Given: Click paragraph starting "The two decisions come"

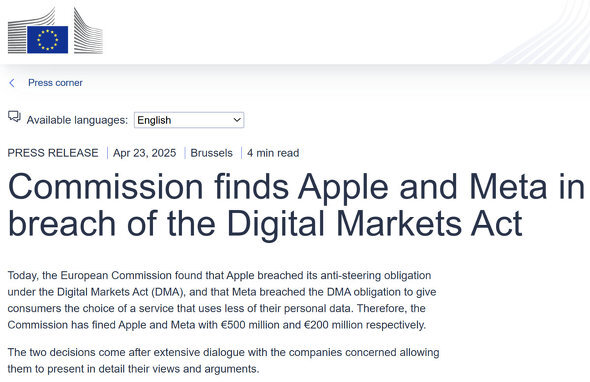Looking at the screenshot, I should 224,361.
